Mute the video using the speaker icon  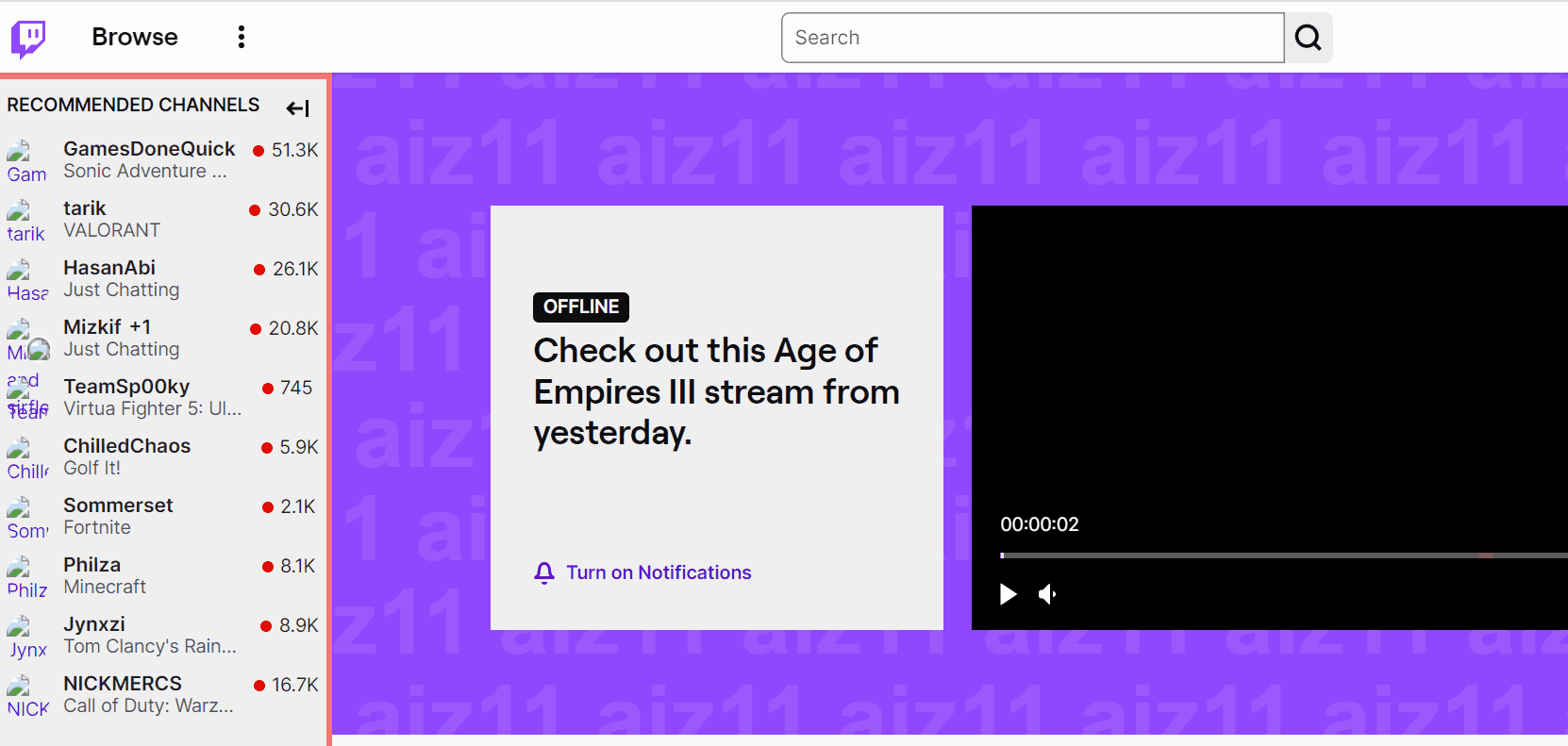(x=1047, y=594)
